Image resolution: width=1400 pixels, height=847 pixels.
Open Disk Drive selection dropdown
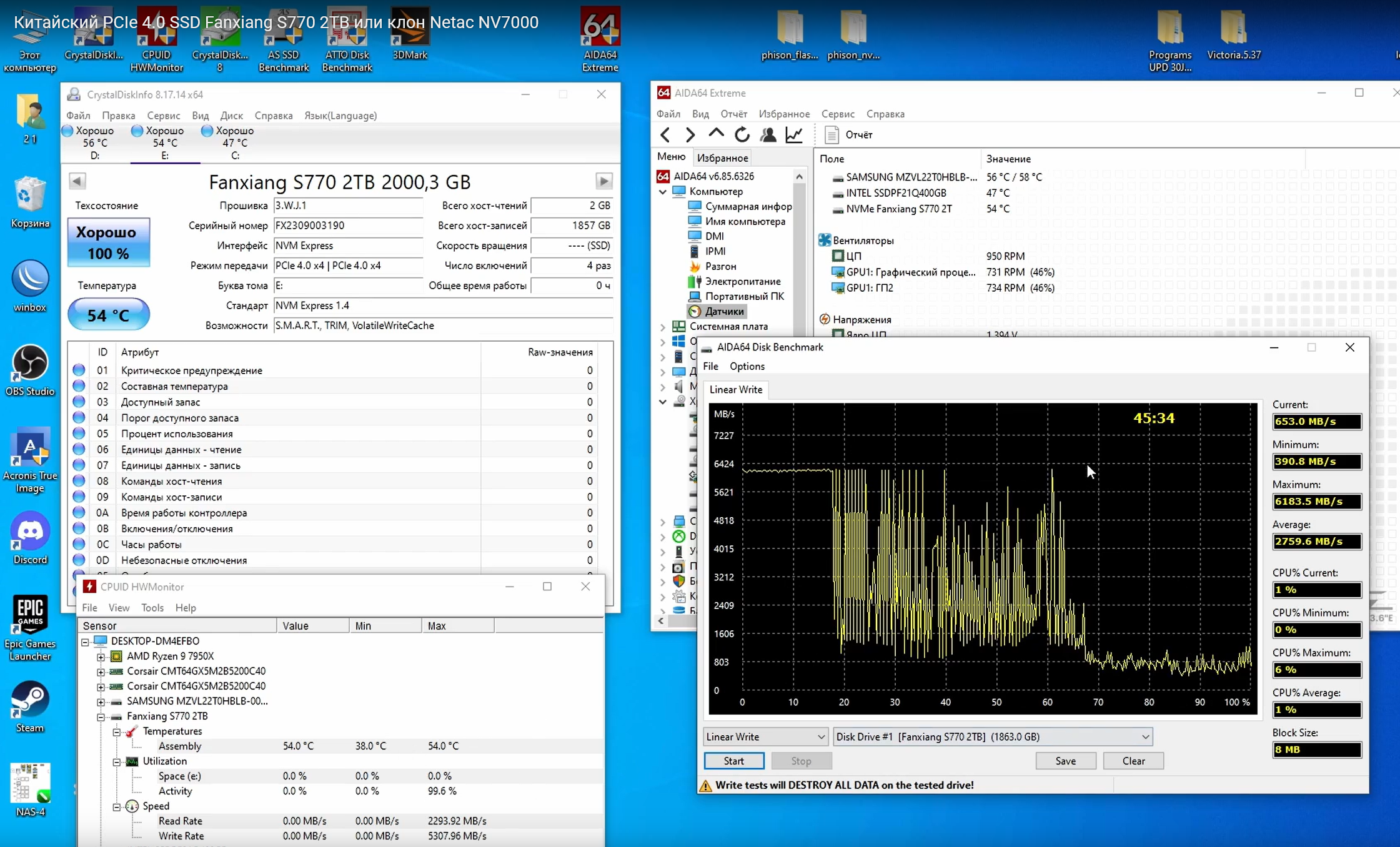(x=993, y=736)
